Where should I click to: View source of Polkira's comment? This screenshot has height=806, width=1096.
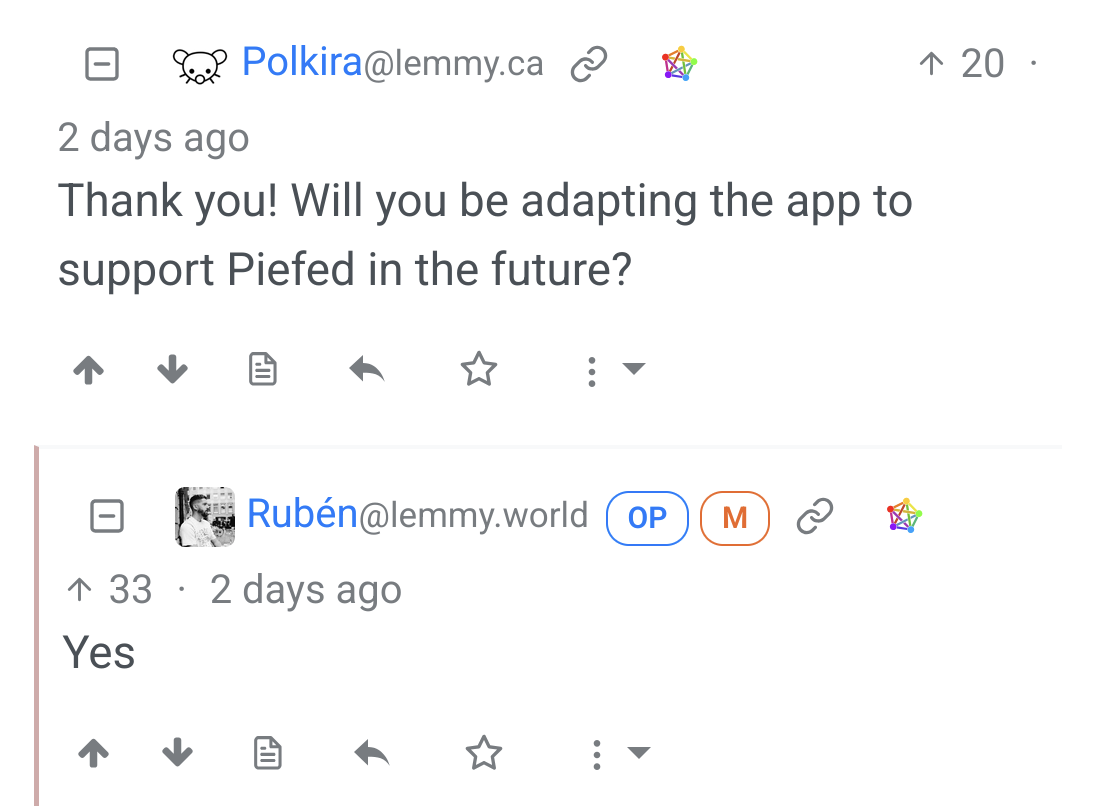tap(262, 371)
